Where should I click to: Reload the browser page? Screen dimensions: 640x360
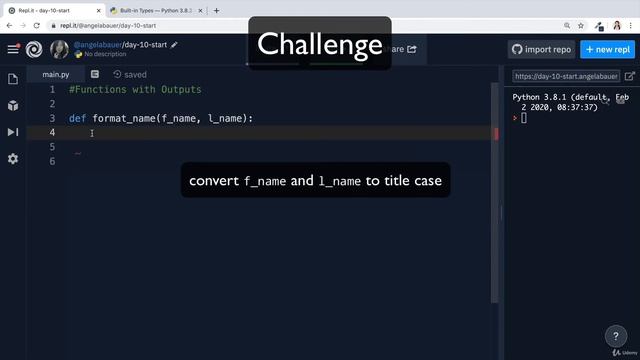pos(37,25)
